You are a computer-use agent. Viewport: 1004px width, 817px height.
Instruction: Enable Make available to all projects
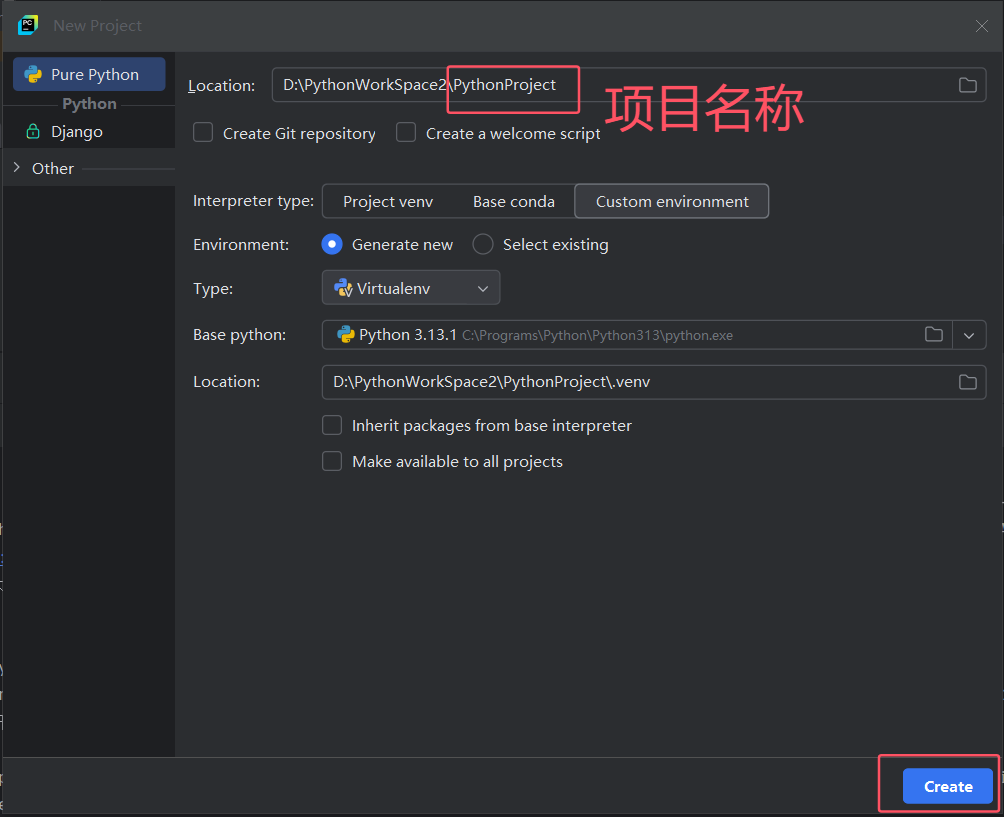[x=332, y=462]
